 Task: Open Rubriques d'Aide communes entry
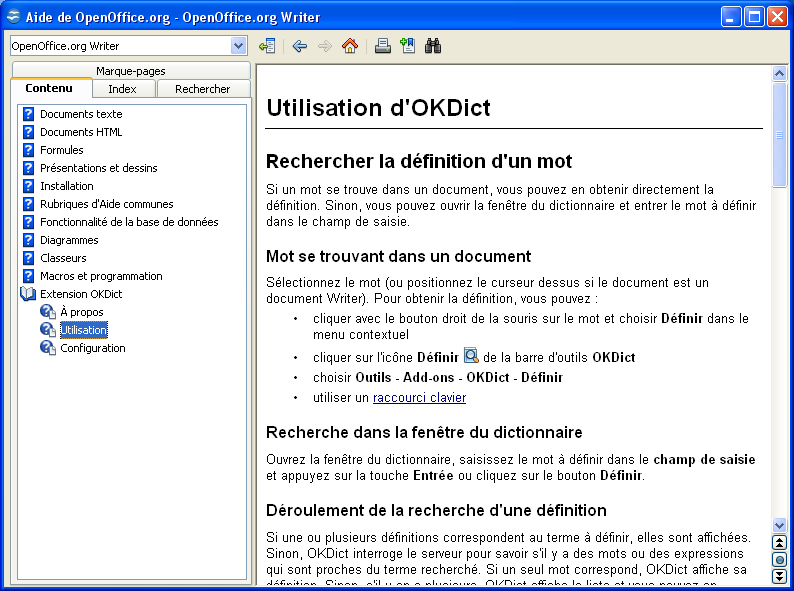106,204
